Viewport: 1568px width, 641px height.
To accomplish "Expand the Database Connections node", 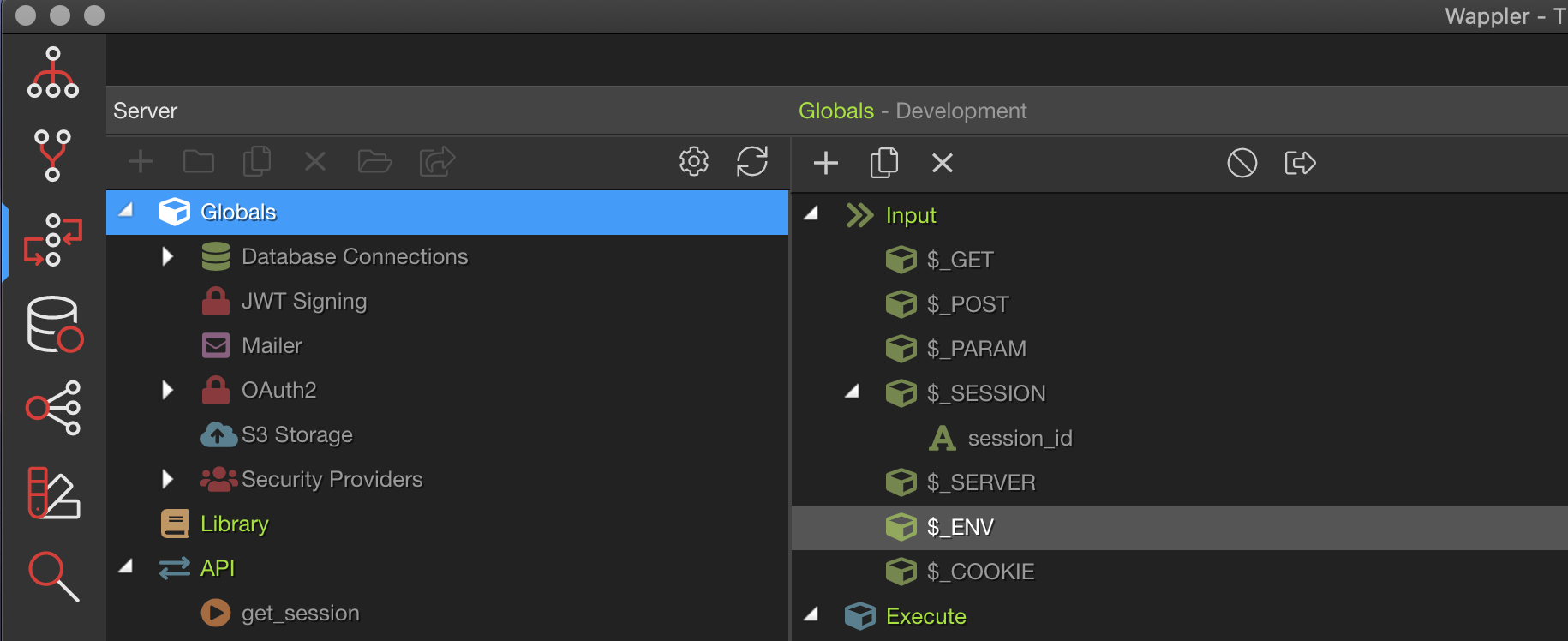I will click(x=168, y=256).
